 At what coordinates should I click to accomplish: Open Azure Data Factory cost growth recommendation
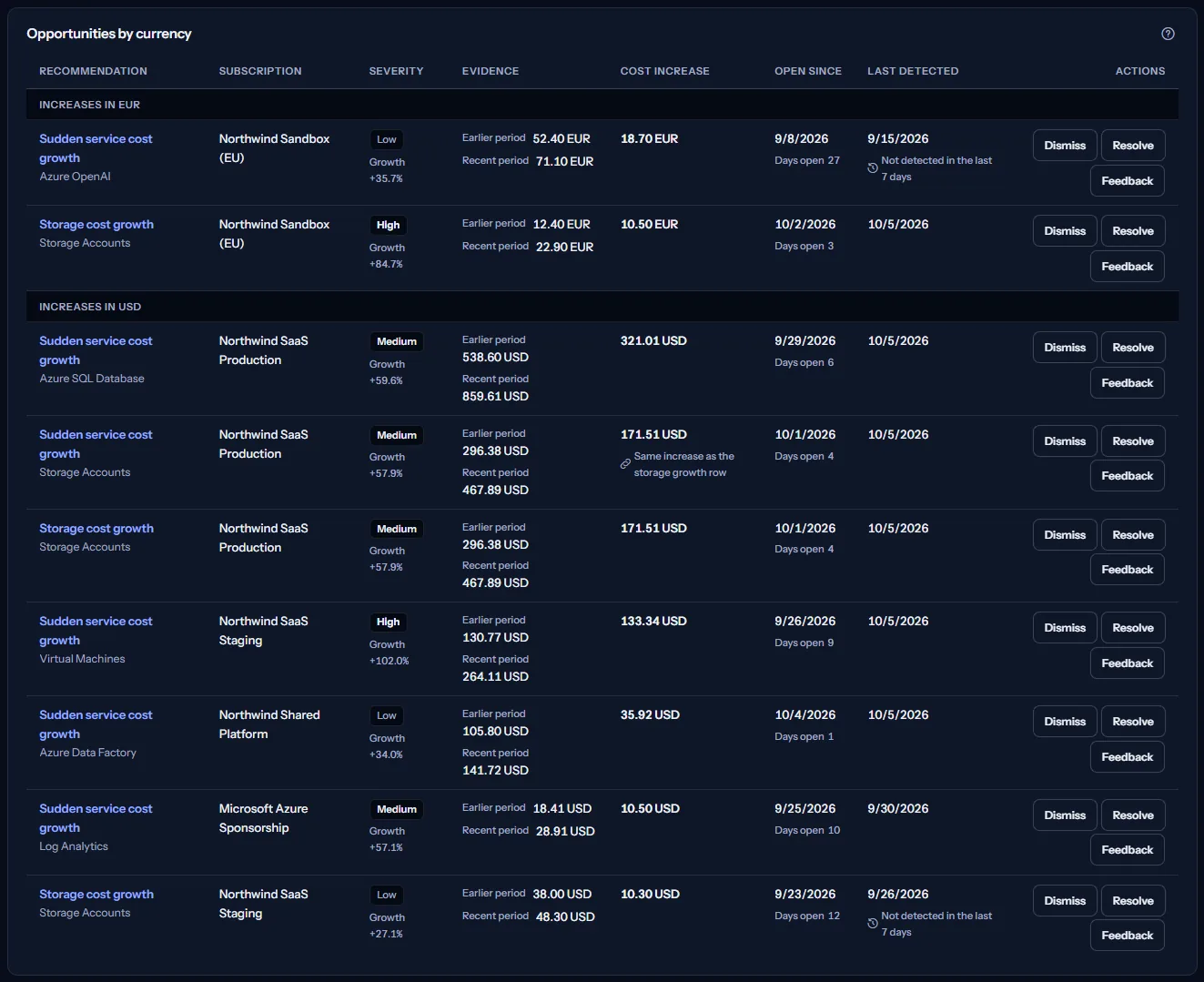point(96,724)
